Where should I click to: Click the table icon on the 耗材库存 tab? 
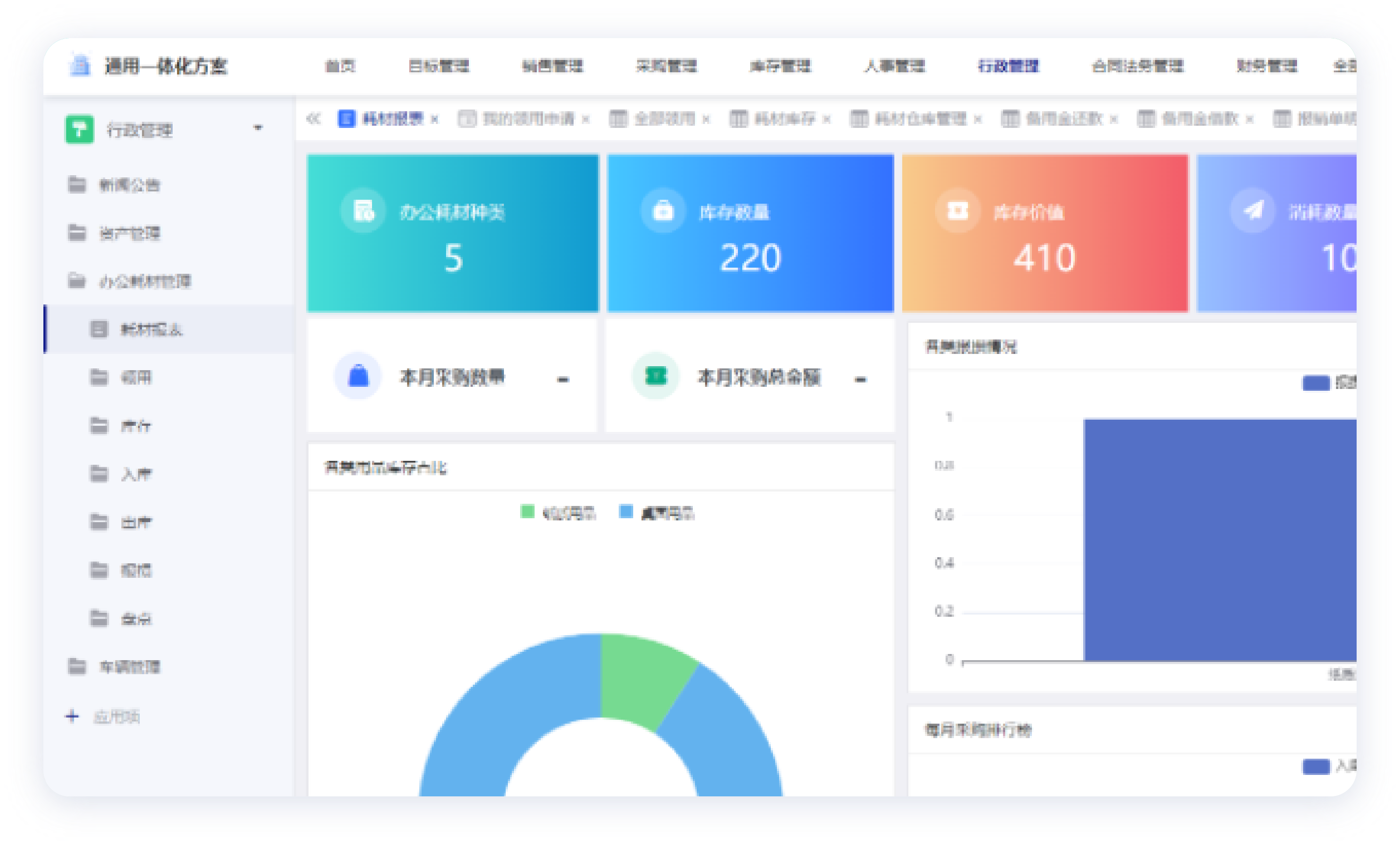(739, 119)
